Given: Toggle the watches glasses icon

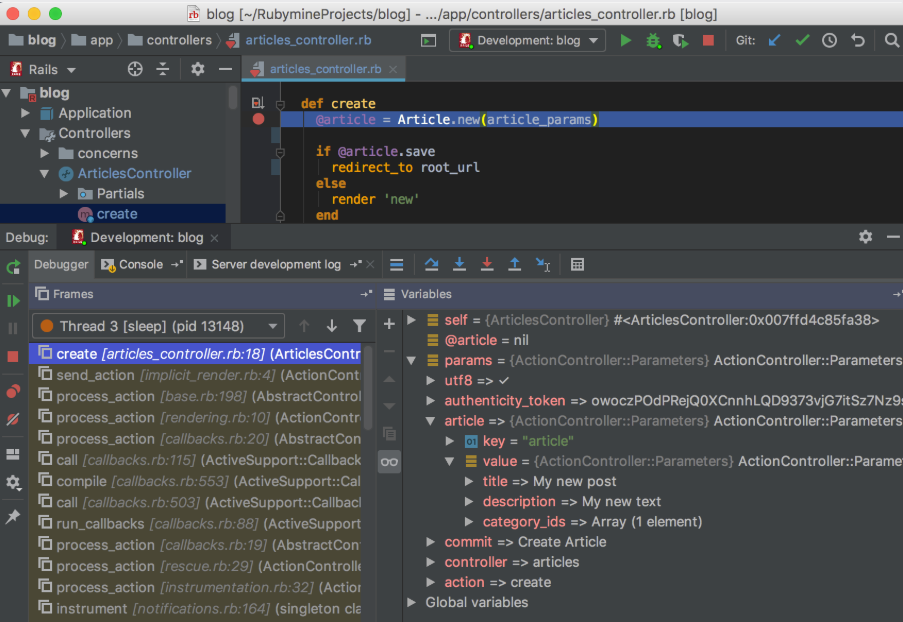Looking at the screenshot, I should pos(389,462).
